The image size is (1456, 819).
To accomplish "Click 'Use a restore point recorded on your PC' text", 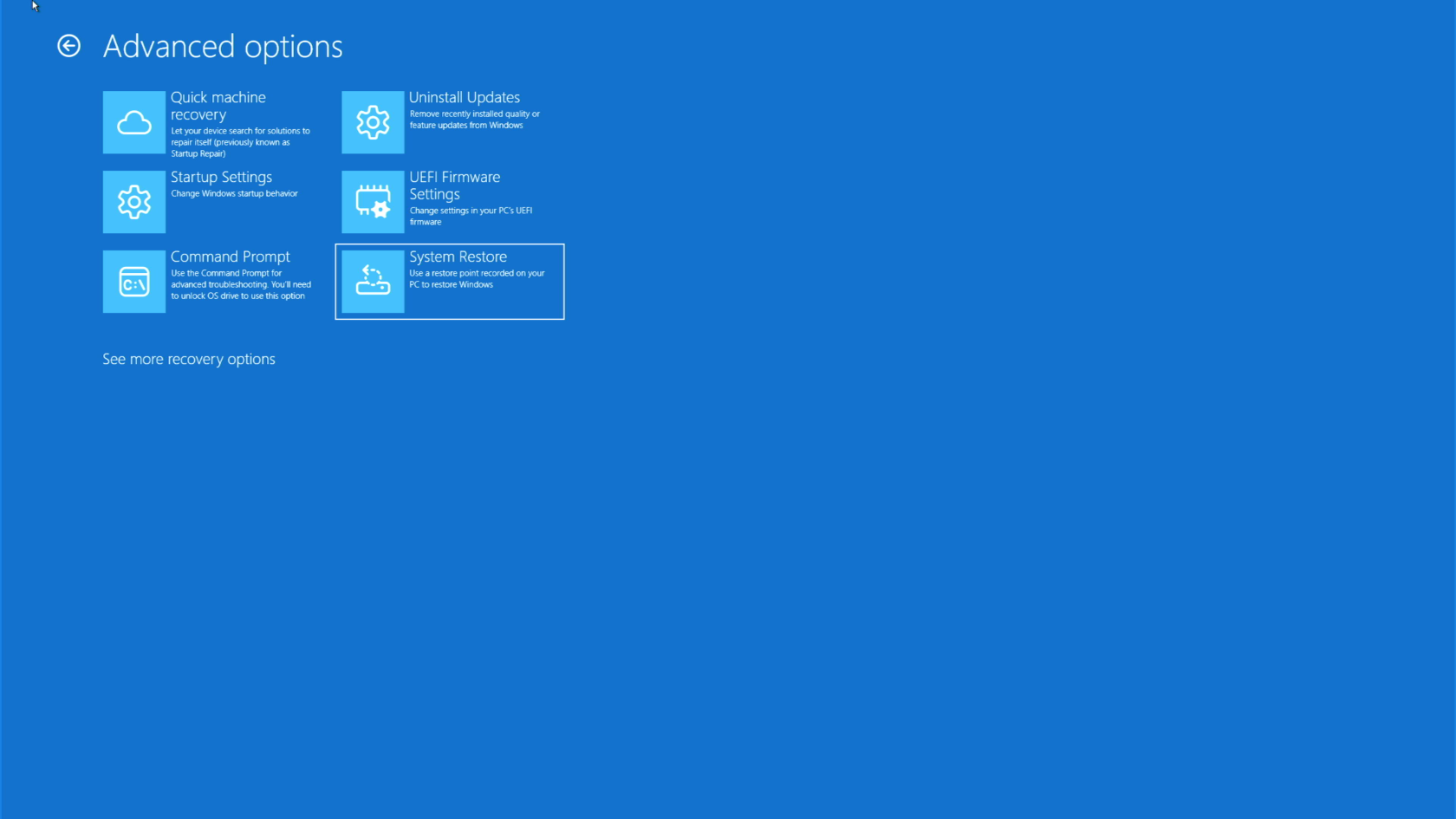I will pyautogui.click(x=477, y=278).
